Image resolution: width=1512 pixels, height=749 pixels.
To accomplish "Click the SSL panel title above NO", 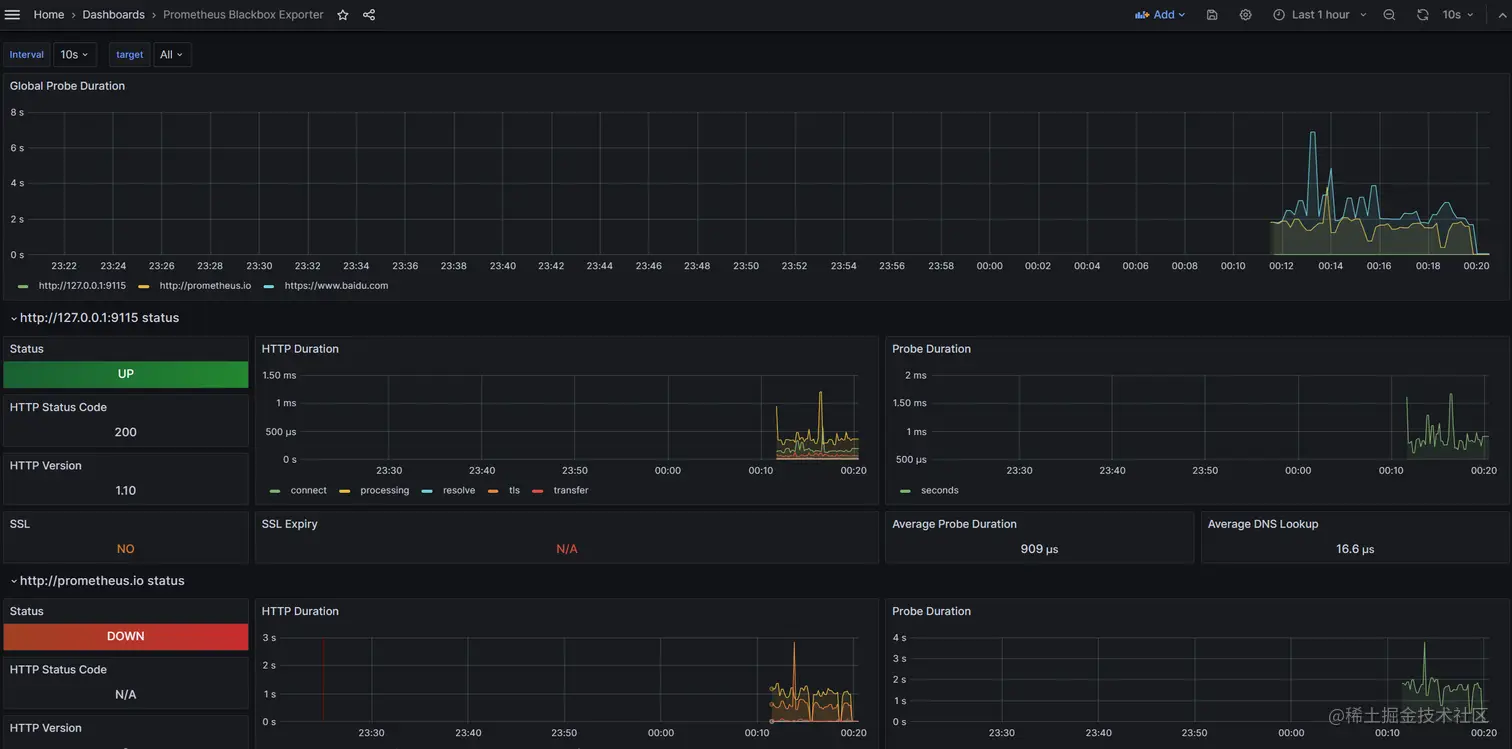I will pos(20,524).
